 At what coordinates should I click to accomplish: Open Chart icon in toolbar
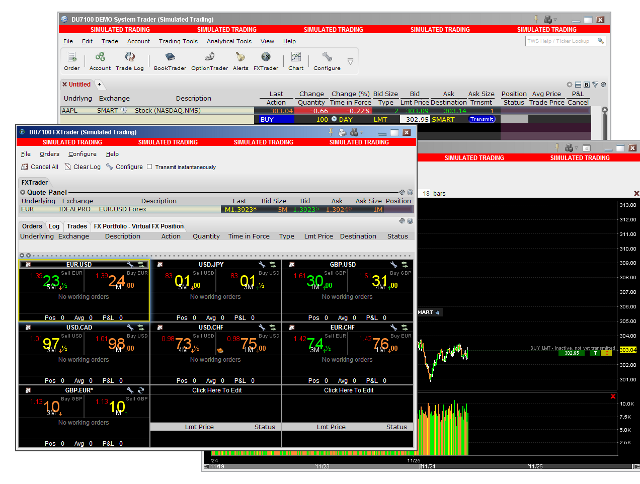pos(296,61)
